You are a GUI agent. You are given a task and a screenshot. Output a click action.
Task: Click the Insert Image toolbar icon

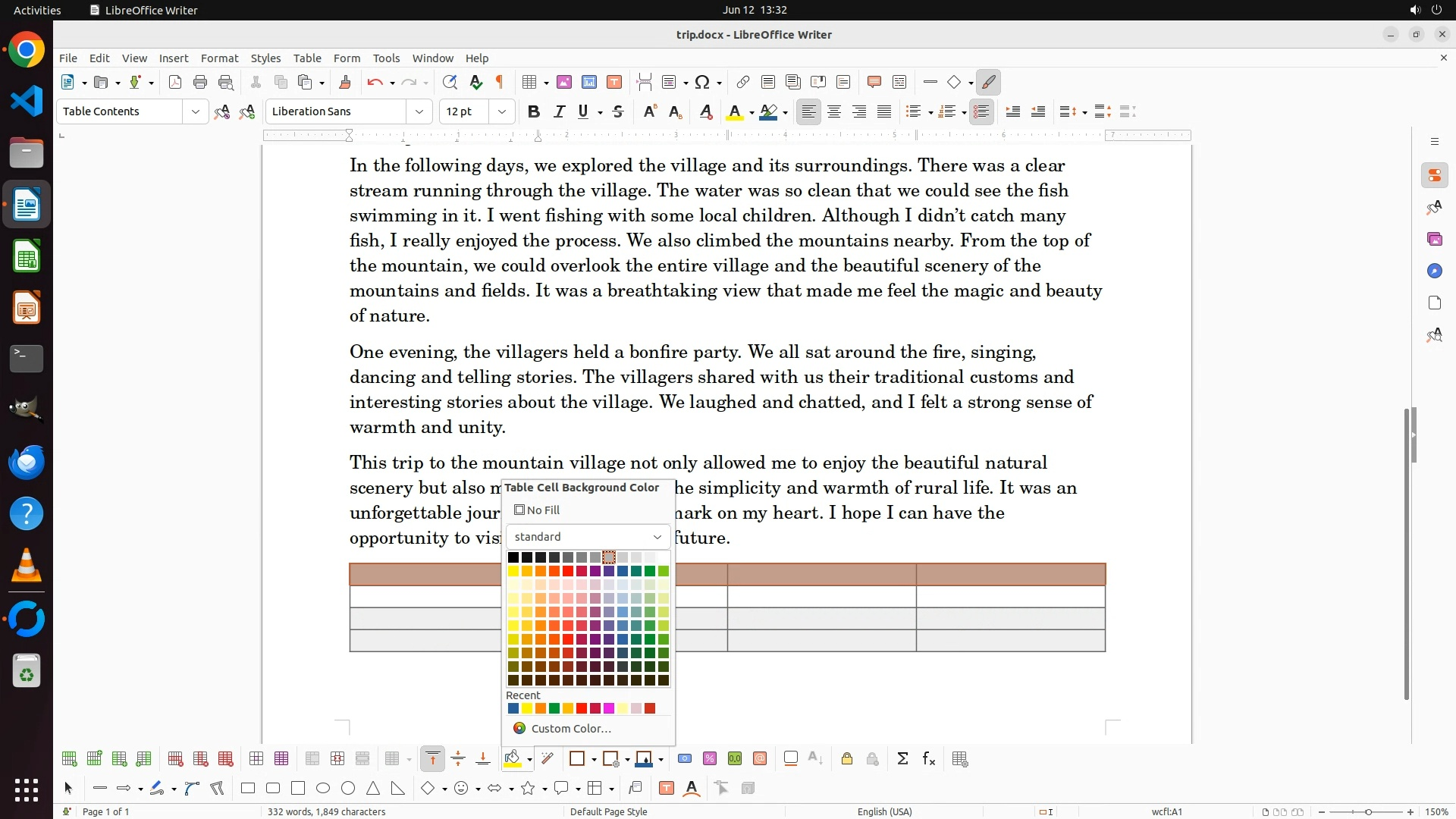pos(564,83)
